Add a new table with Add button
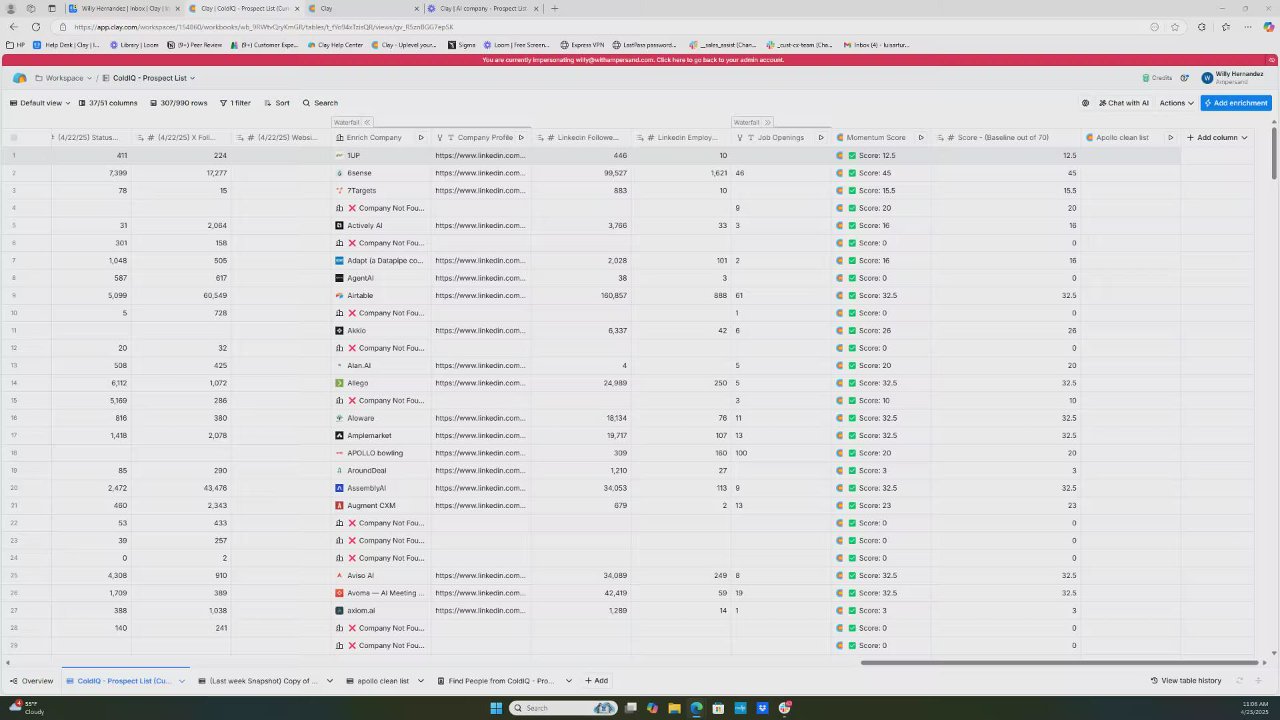 point(596,681)
